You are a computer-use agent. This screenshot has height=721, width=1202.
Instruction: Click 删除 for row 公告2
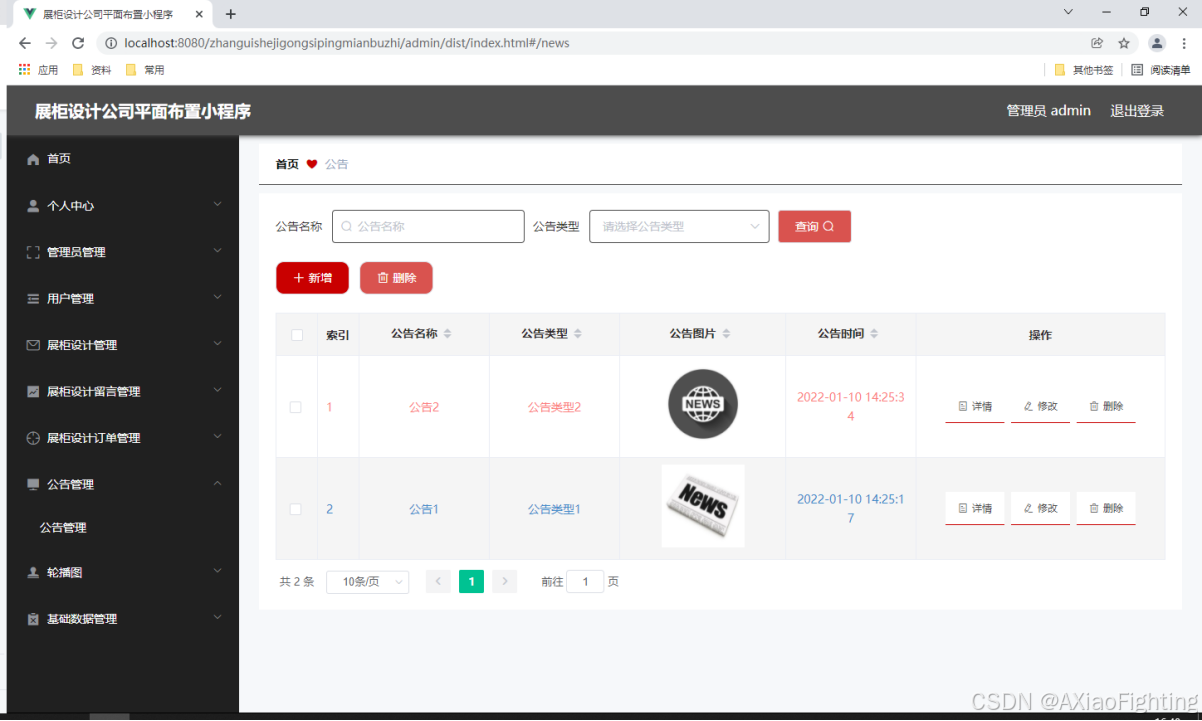click(1106, 407)
